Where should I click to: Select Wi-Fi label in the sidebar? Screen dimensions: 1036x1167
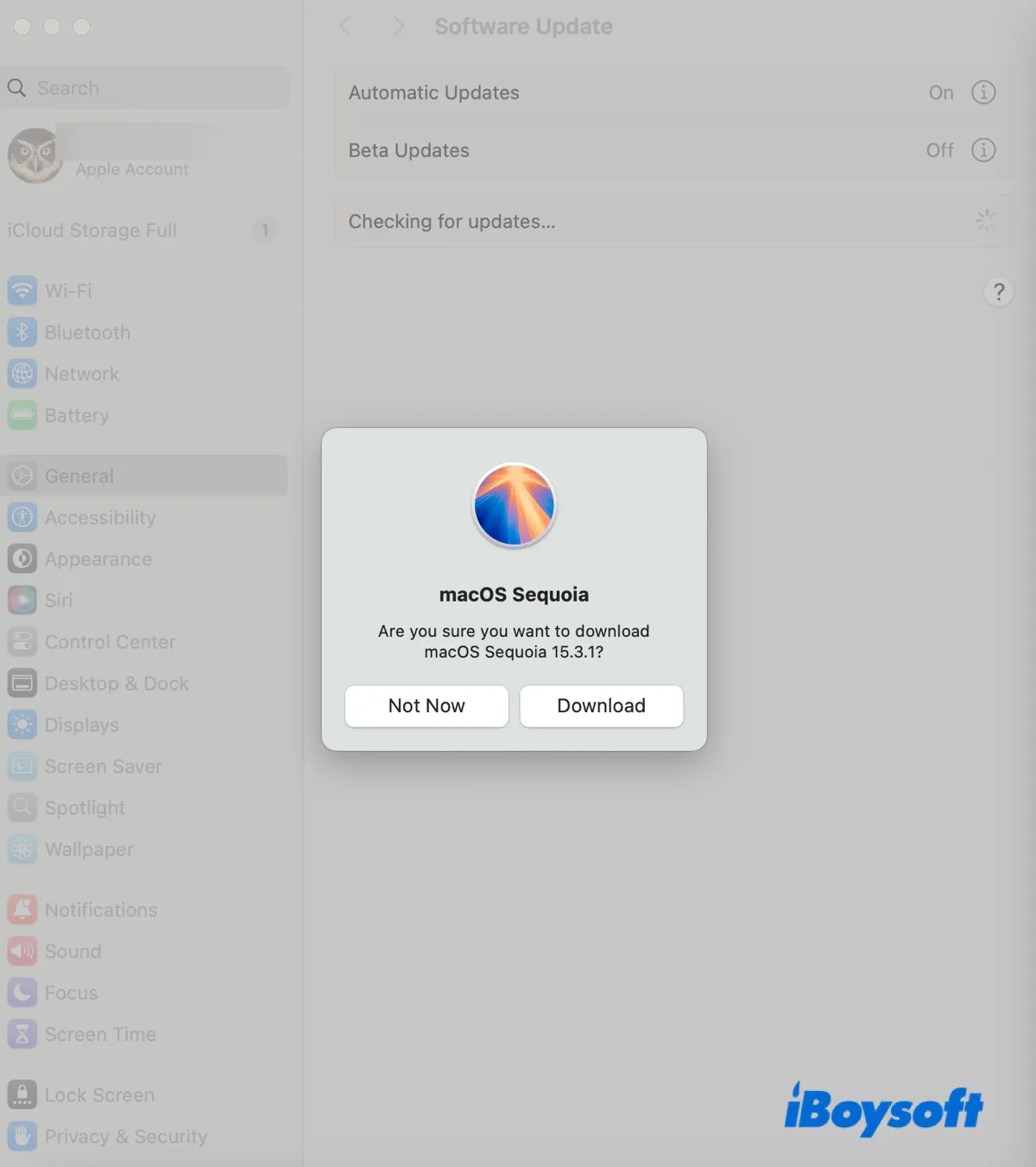[x=68, y=291]
